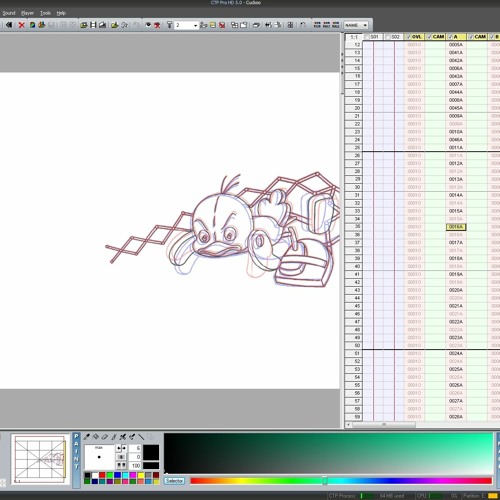This screenshot has width=500, height=500.
Task: Click the red onion-skin bug icon
Action: coord(157,25)
